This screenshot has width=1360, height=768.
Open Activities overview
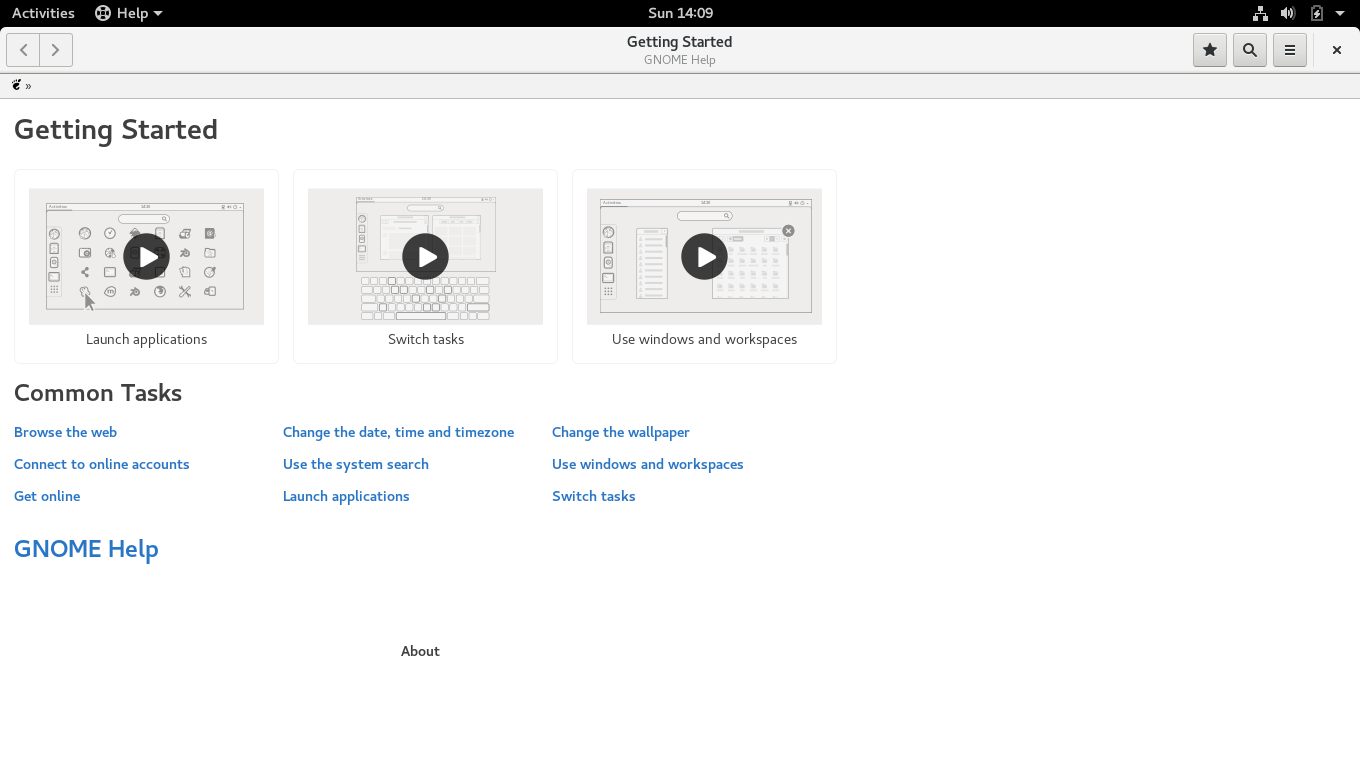tap(43, 13)
